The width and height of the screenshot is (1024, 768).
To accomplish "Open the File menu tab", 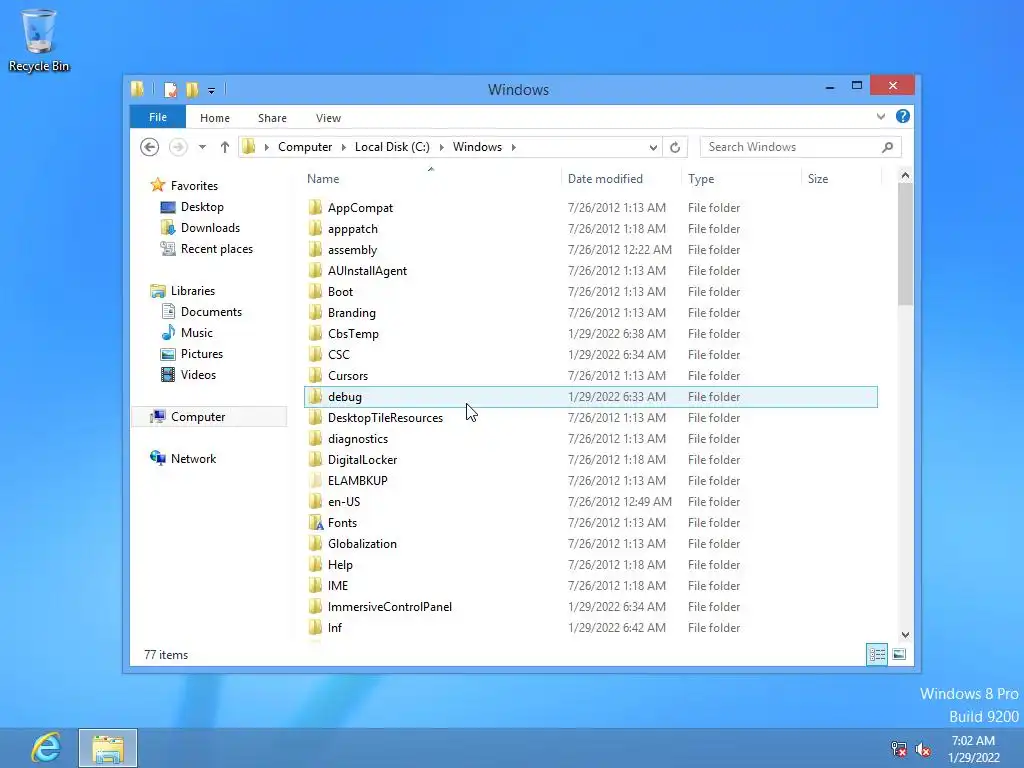I will [157, 117].
